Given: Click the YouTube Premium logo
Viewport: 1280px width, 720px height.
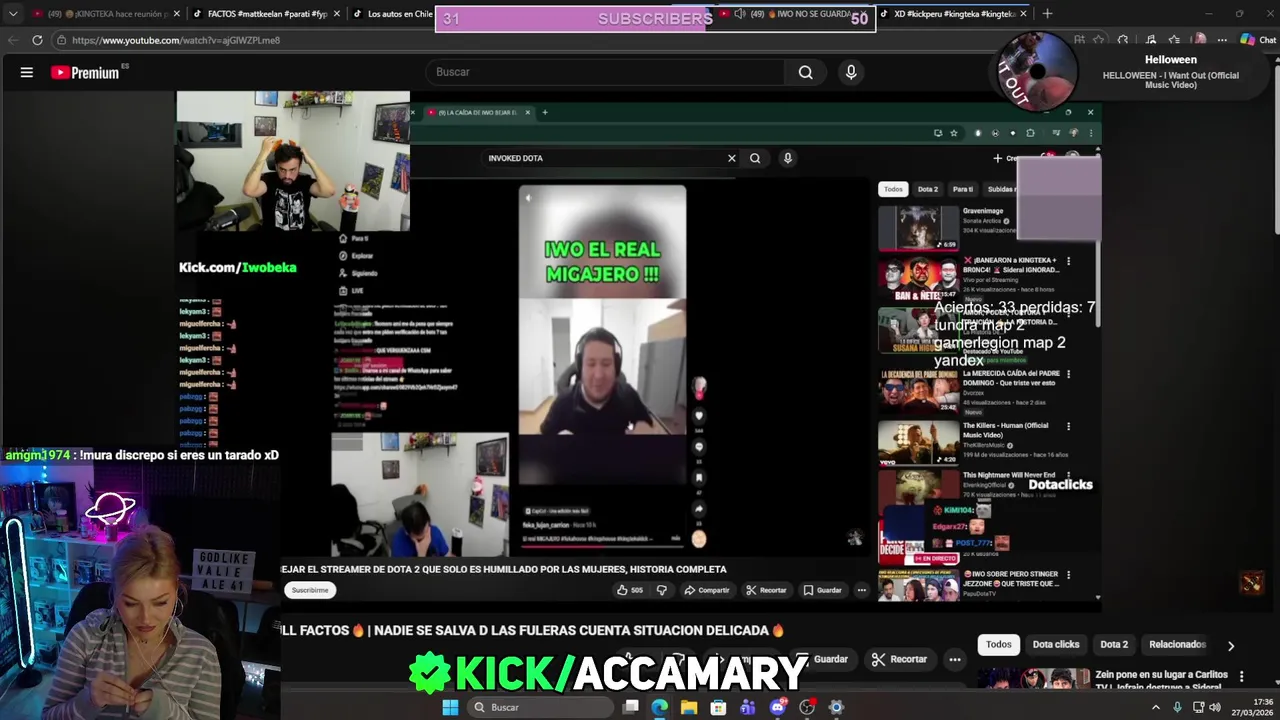Looking at the screenshot, I should [x=85, y=72].
